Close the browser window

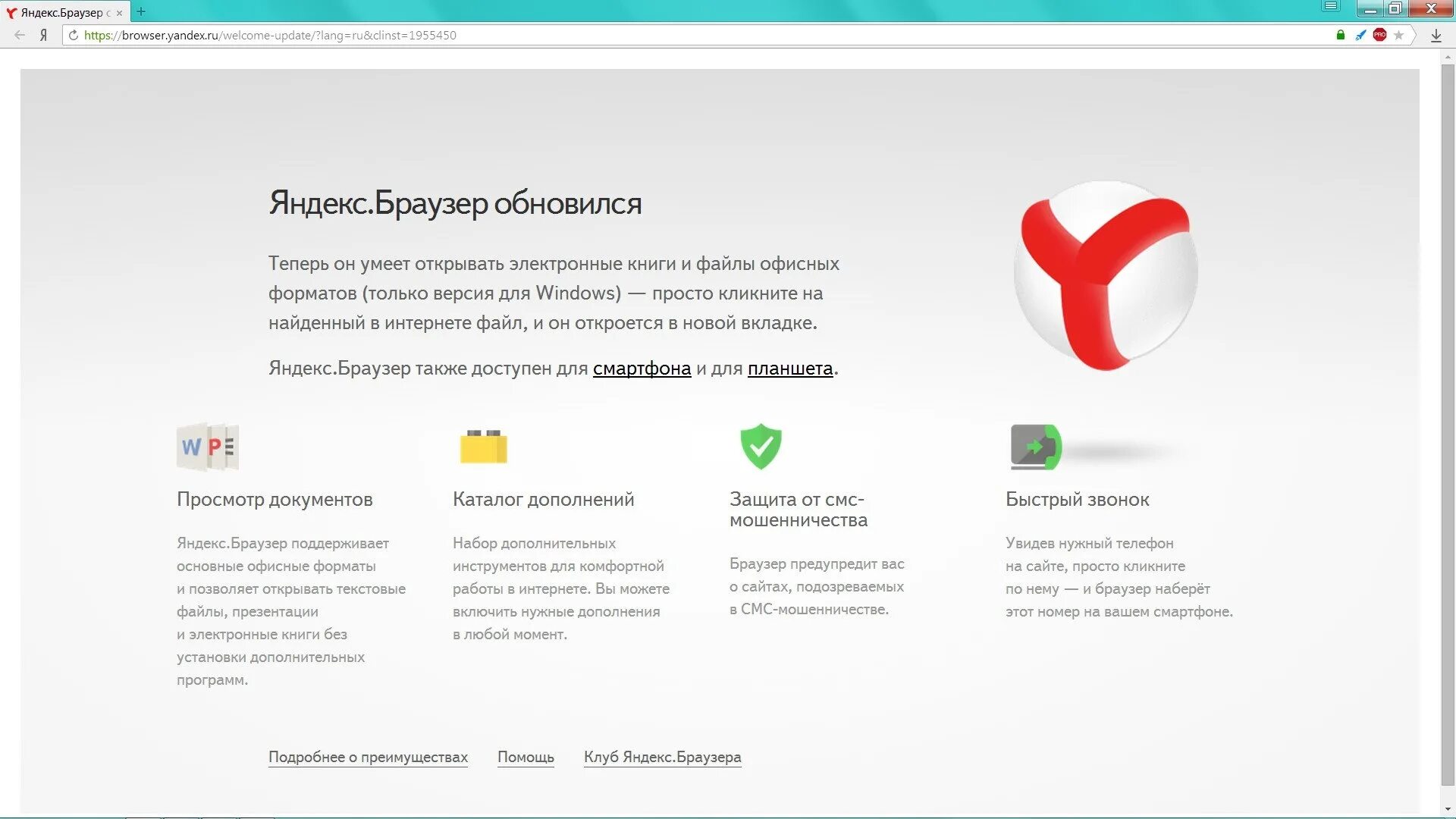1431,8
